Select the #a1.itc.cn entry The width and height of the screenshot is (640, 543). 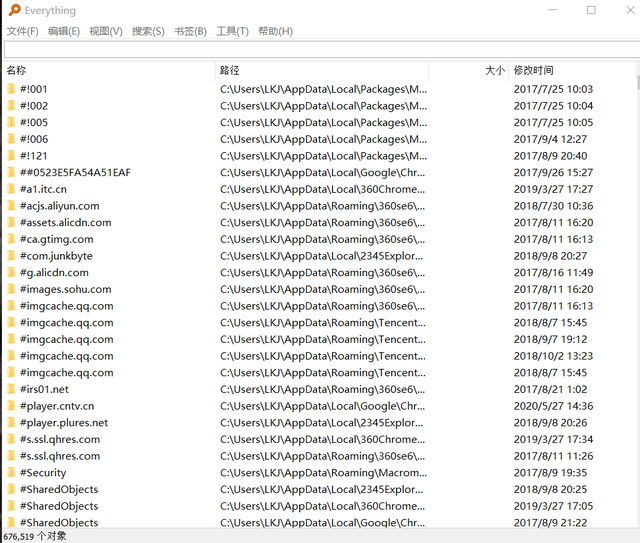pos(43,189)
